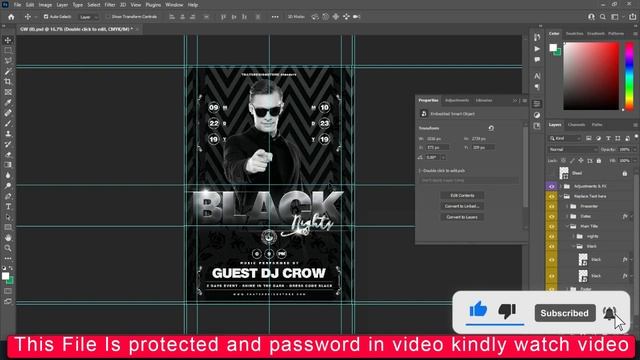Hide the Presenter group
This screenshot has width=640, height=360.
coord(551,207)
